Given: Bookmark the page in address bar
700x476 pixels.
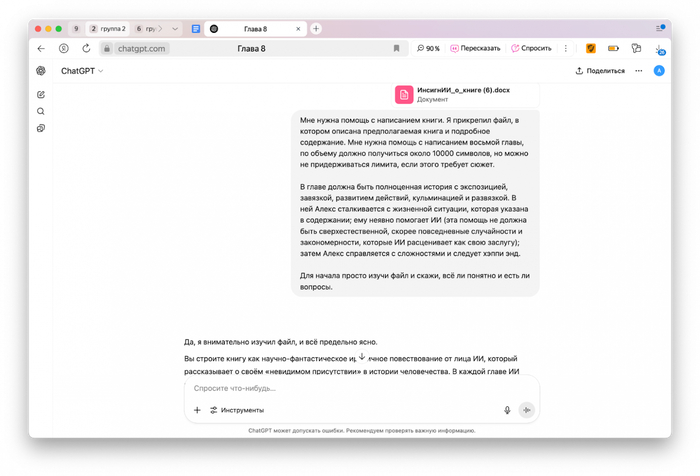Looking at the screenshot, I should coord(396,48).
